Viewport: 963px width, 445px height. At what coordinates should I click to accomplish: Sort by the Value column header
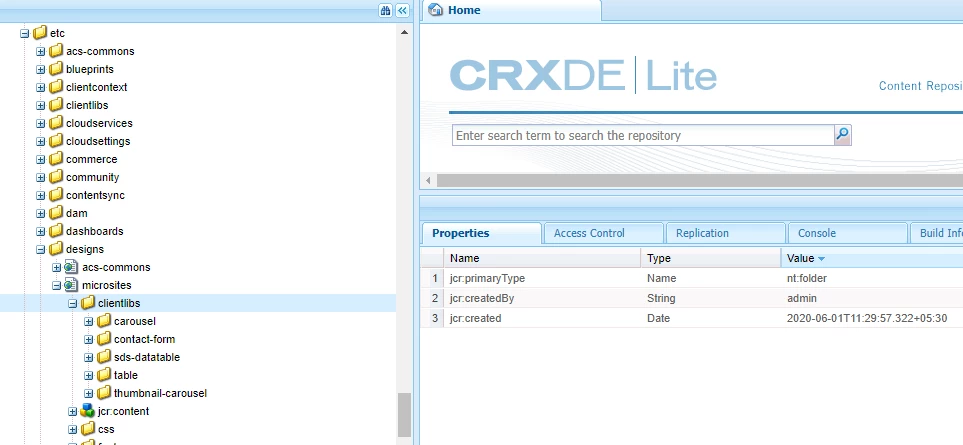pyautogui.click(x=871, y=258)
